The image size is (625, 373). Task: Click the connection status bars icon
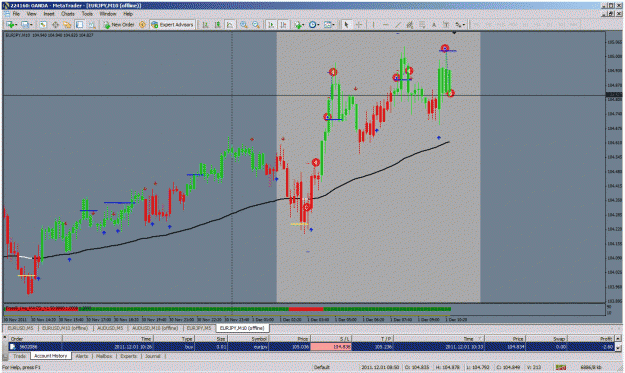(561, 367)
